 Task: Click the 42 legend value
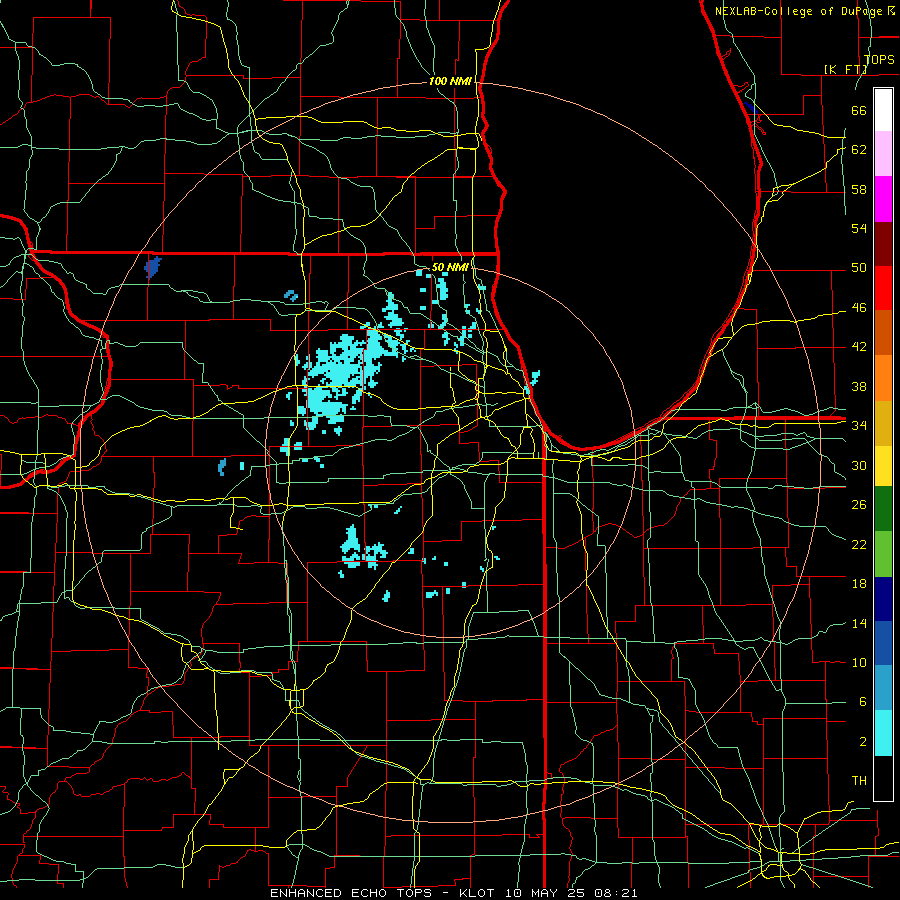click(x=859, y=347)
